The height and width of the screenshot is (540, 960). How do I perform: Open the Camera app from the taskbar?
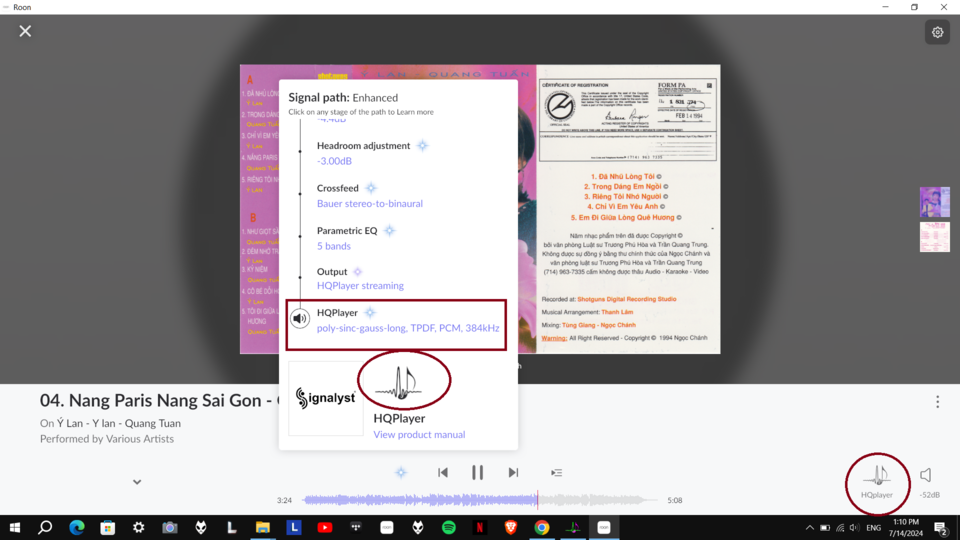170,528
